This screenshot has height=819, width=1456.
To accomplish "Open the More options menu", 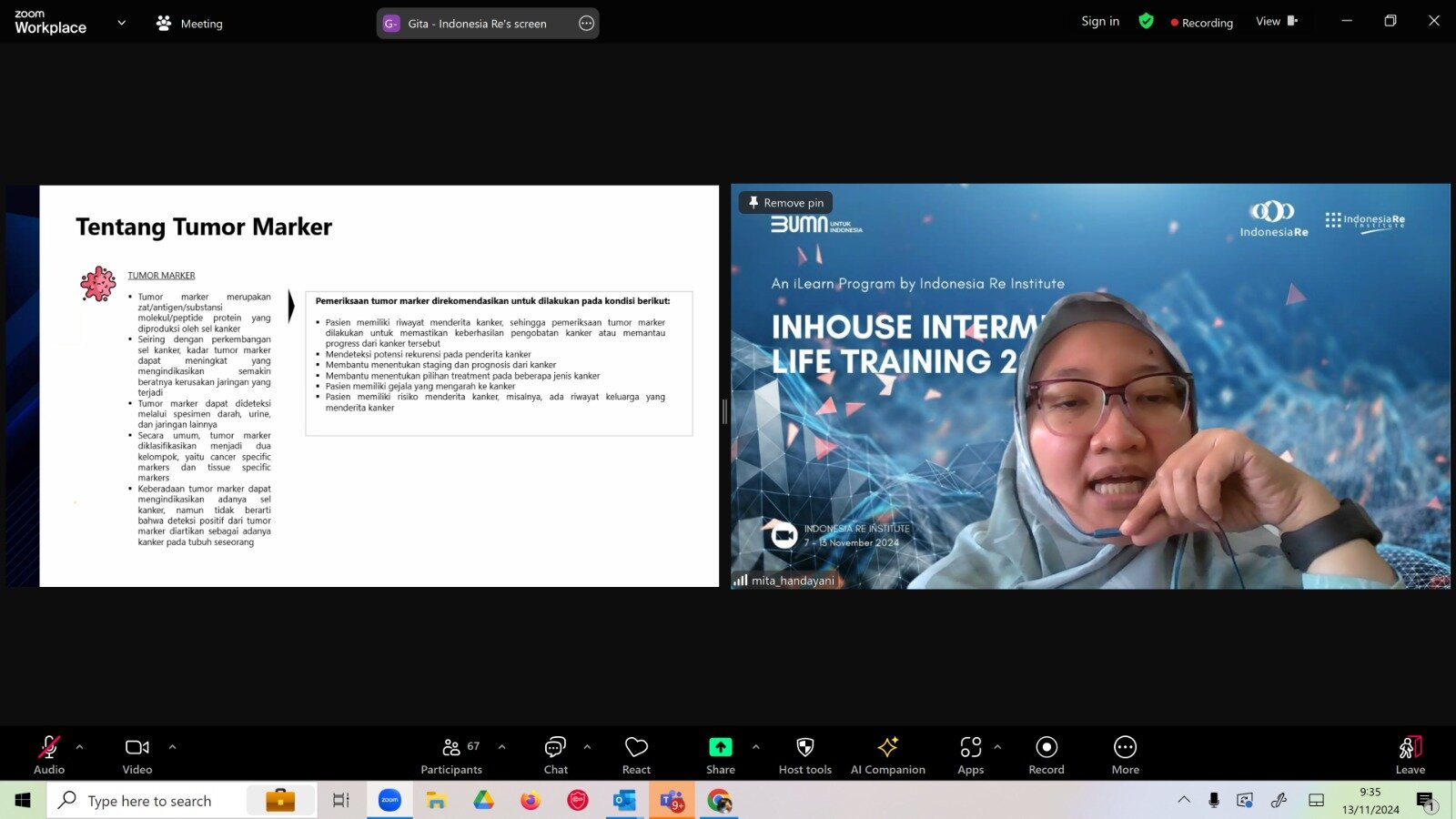I will [1126, 755].
